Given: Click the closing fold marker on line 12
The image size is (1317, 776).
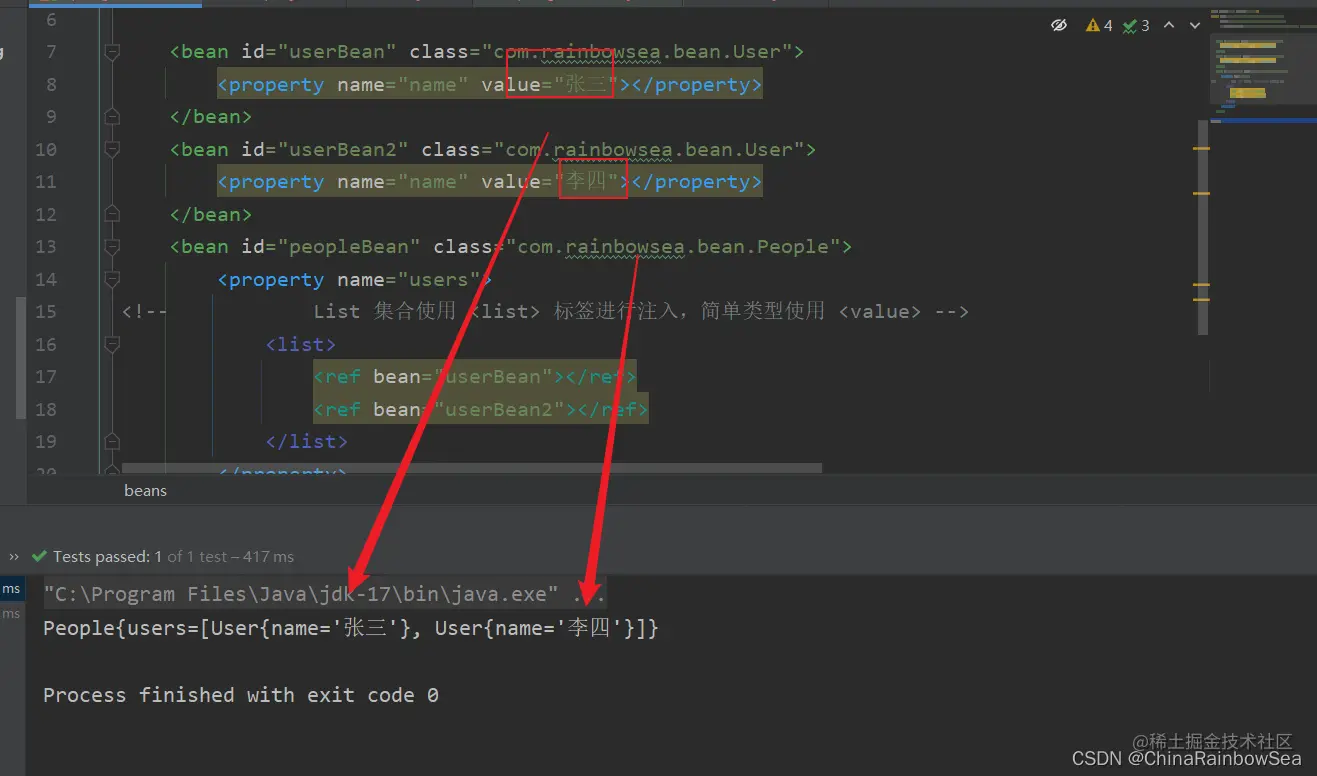Looking at the screenshot, I should point(112,214).
